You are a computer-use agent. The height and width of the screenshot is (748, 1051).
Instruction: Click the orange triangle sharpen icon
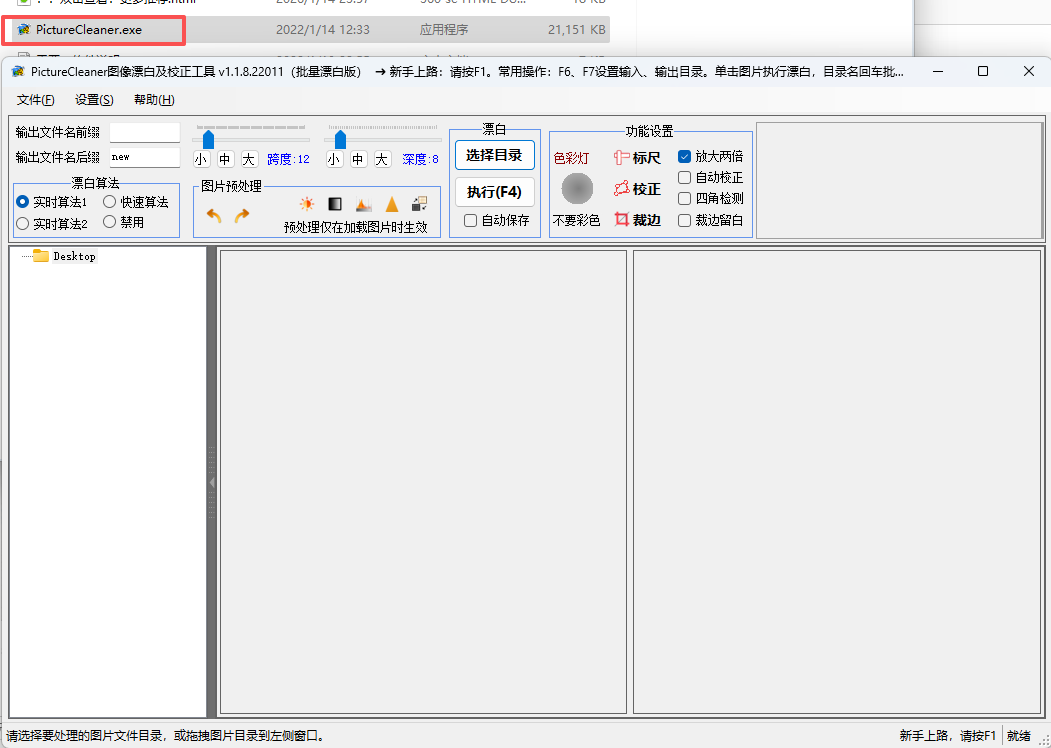tap(391, 204)
